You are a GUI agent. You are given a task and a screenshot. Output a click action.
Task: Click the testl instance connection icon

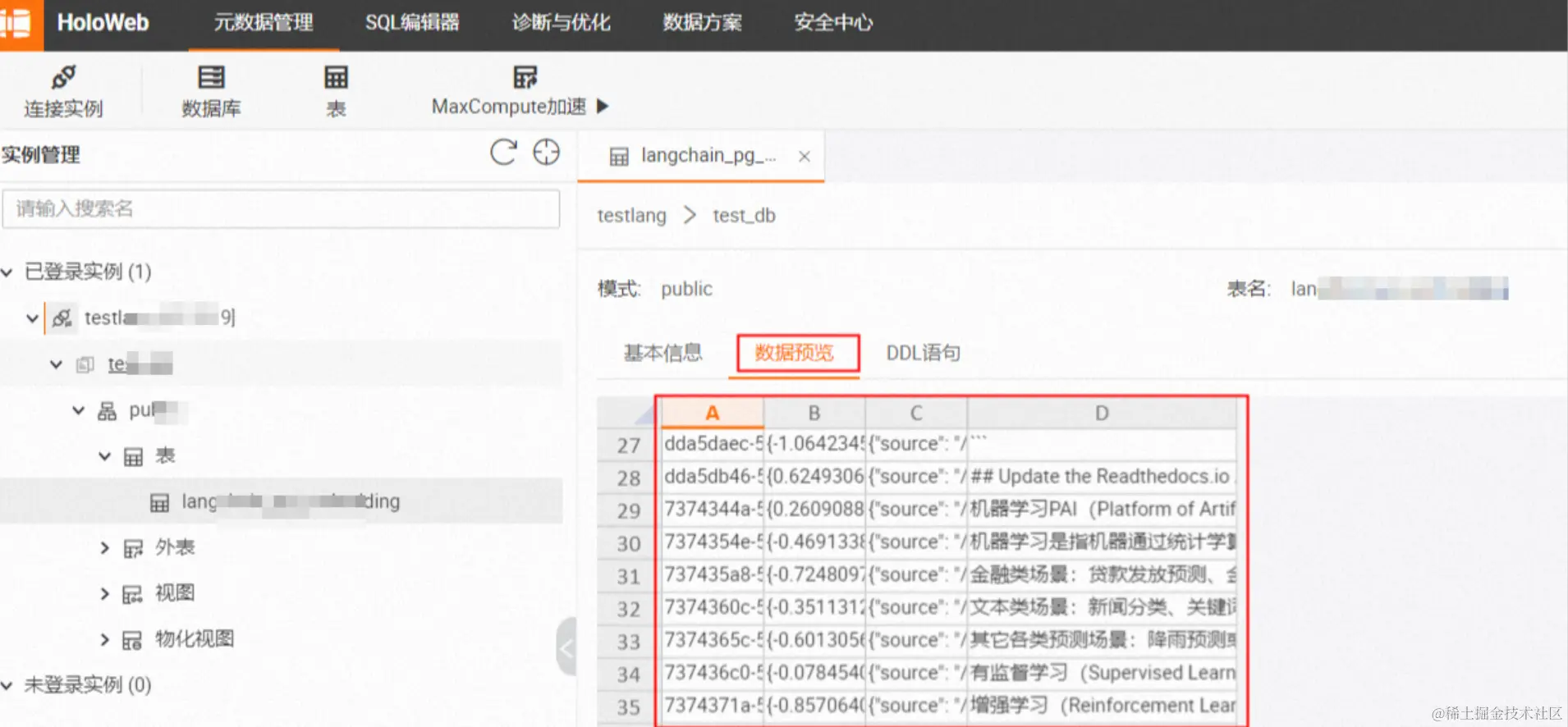(x=62, y=318)
